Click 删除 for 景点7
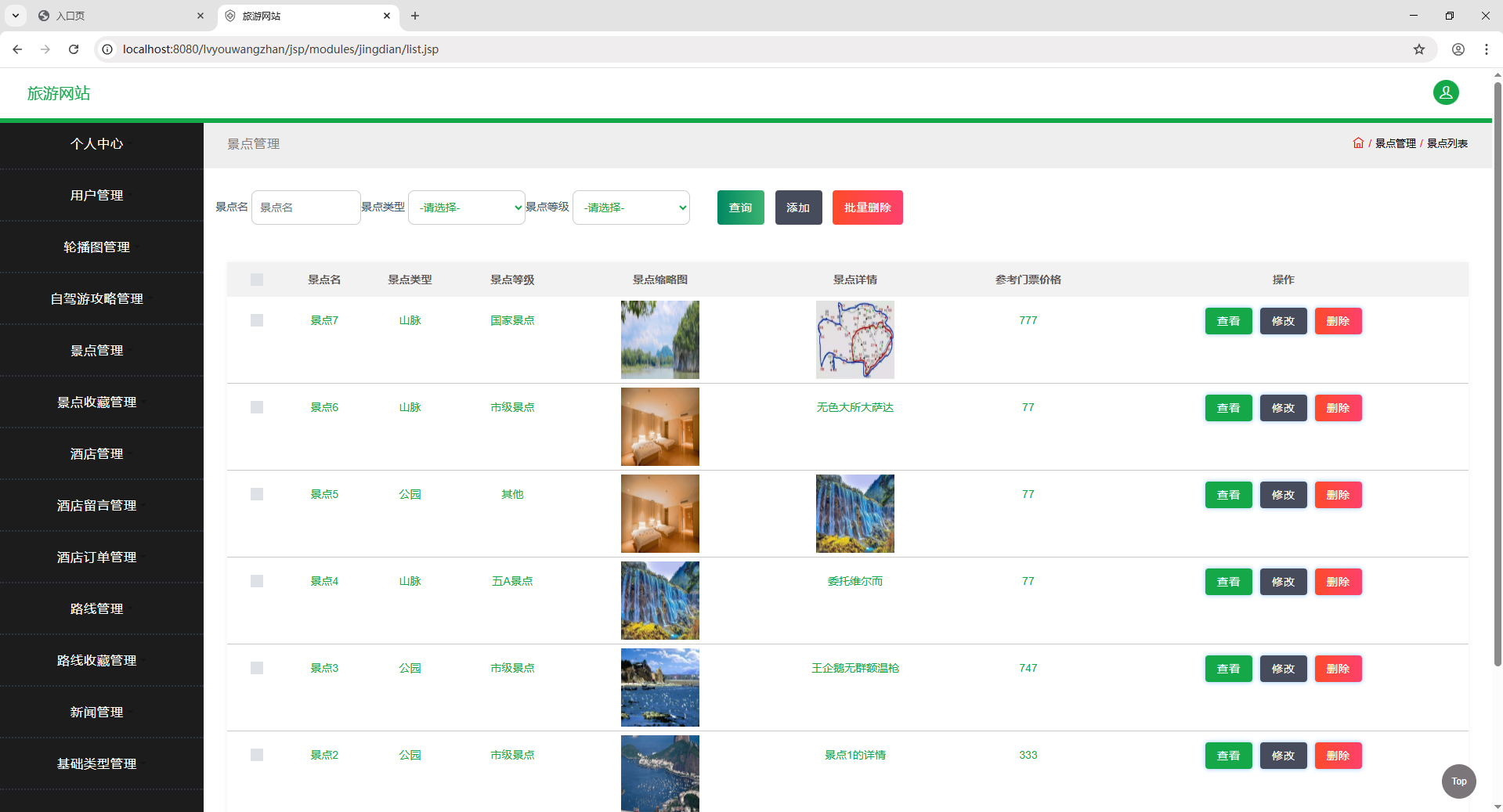 [x=1338, y=321]
